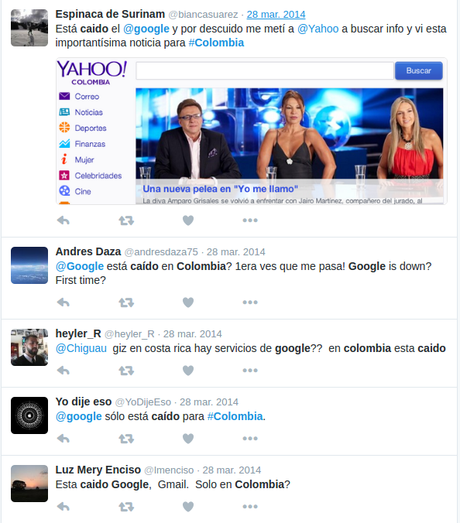Open the #Colombia hashtag in first tweet
460x523 pixels.
tap(216, 43)
